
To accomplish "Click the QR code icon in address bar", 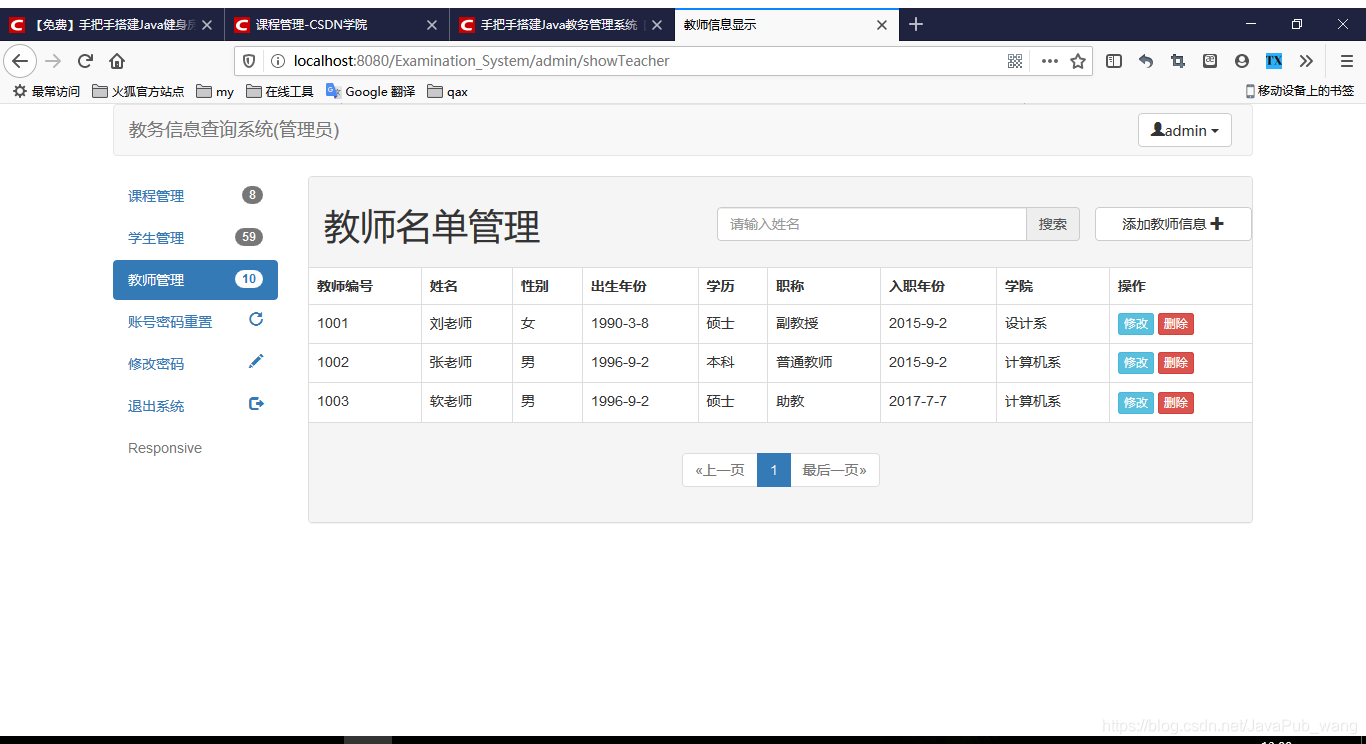I will [x=1015, y=61].
